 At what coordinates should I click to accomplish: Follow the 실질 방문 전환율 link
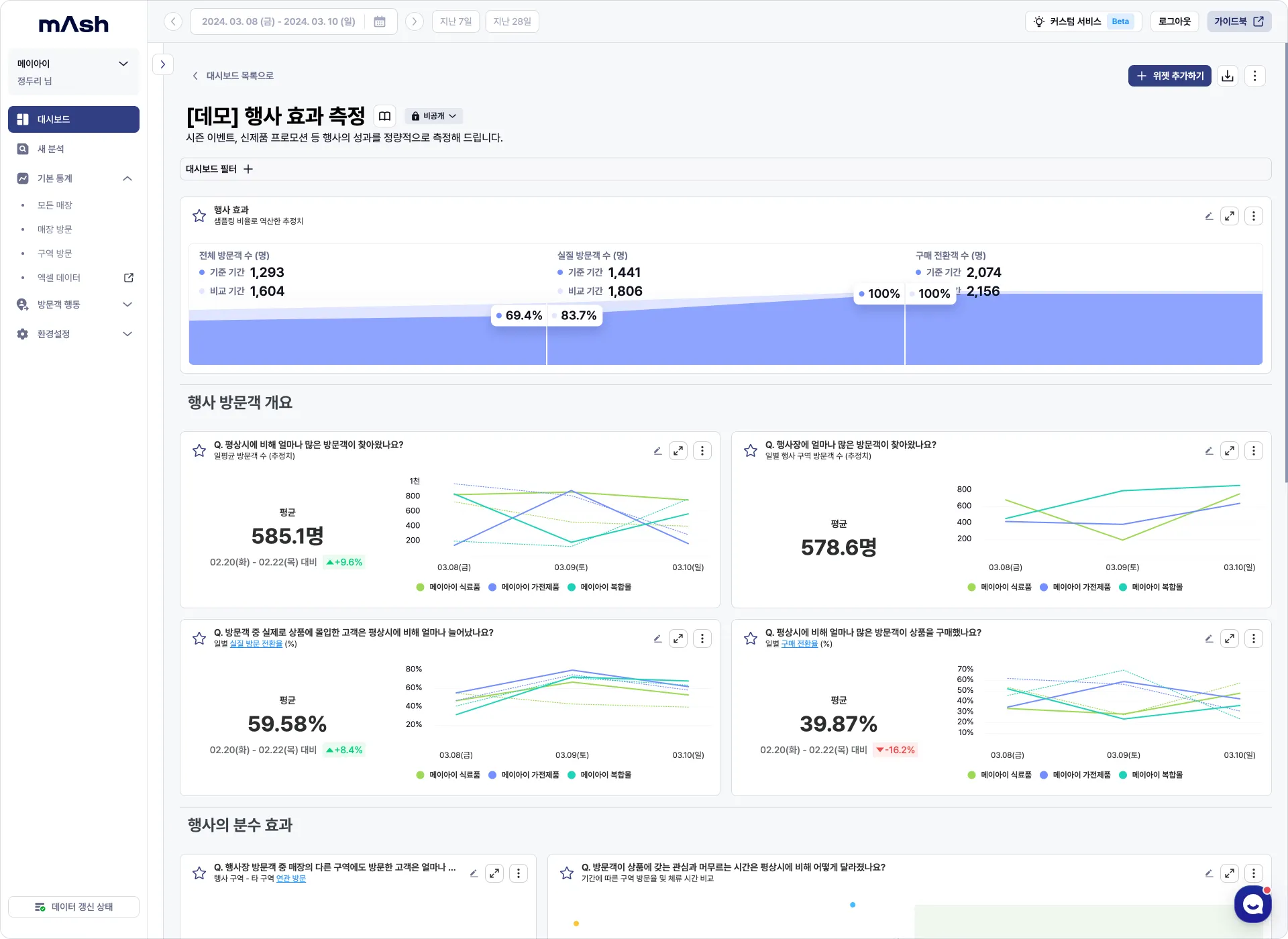tap(256, 644)
